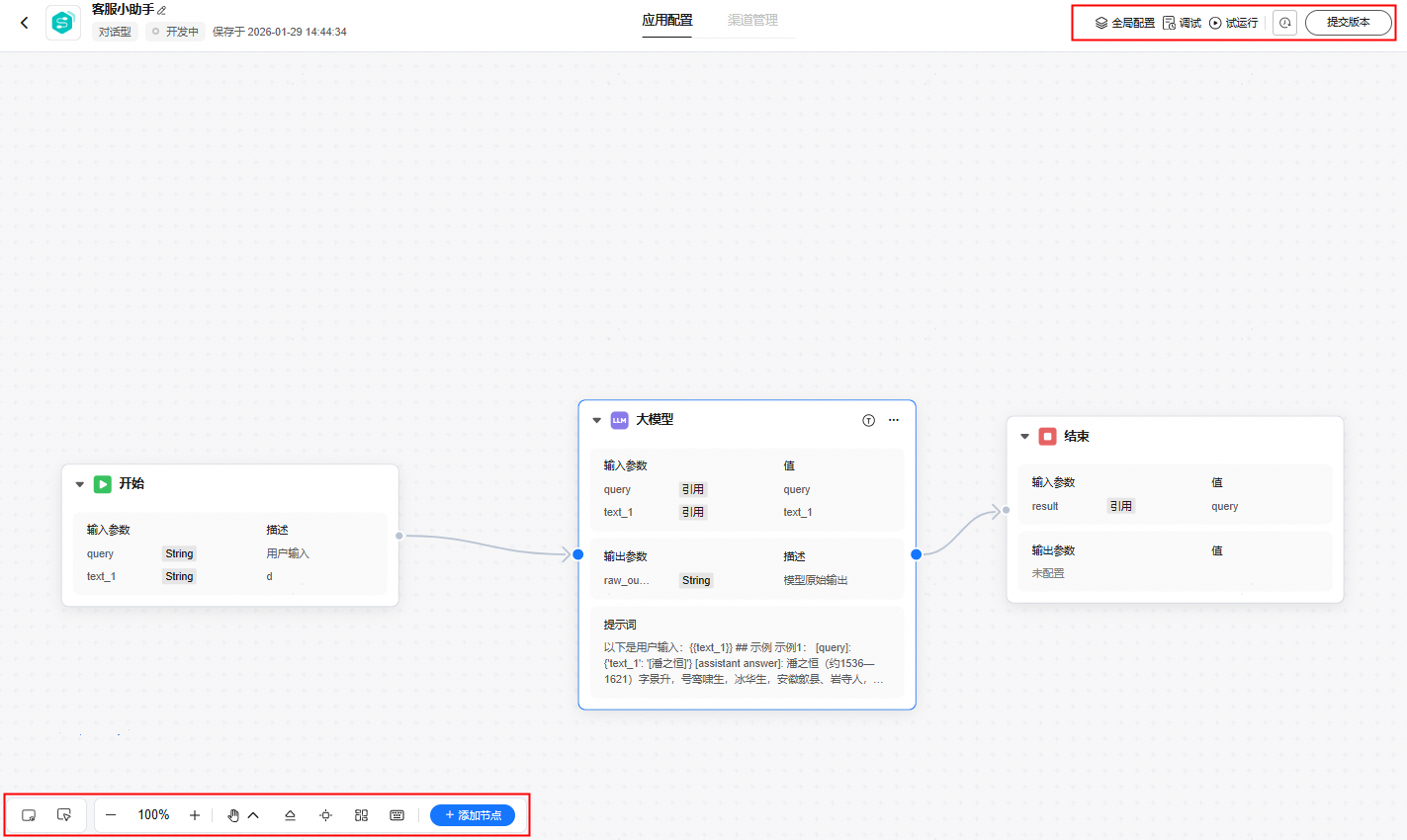Switch to the 渠道管理 tab
Screen dimensions: 1407x840
(752, 20)
